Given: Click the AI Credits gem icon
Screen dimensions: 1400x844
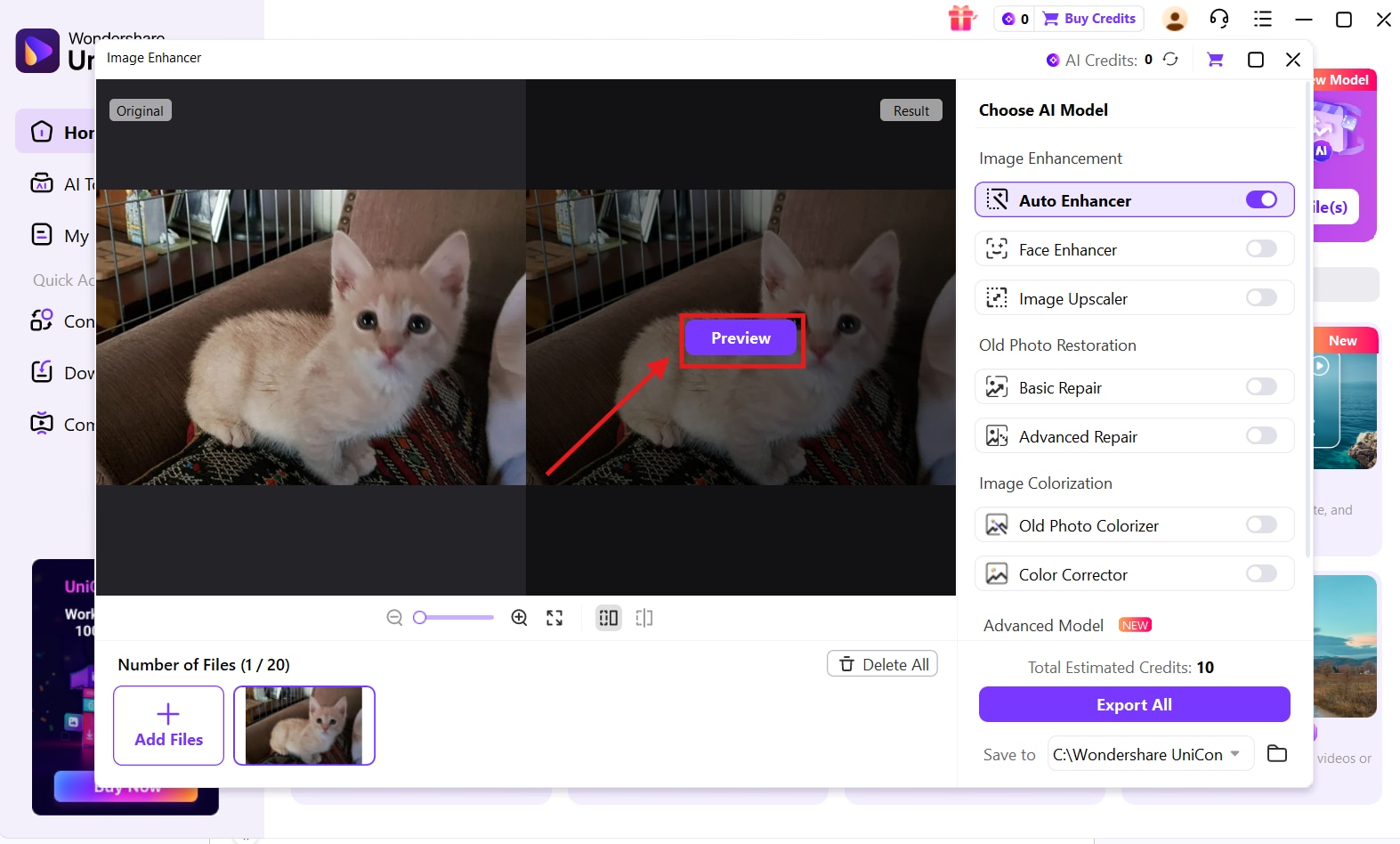Looking at the screenshot, I should 1053,60.
